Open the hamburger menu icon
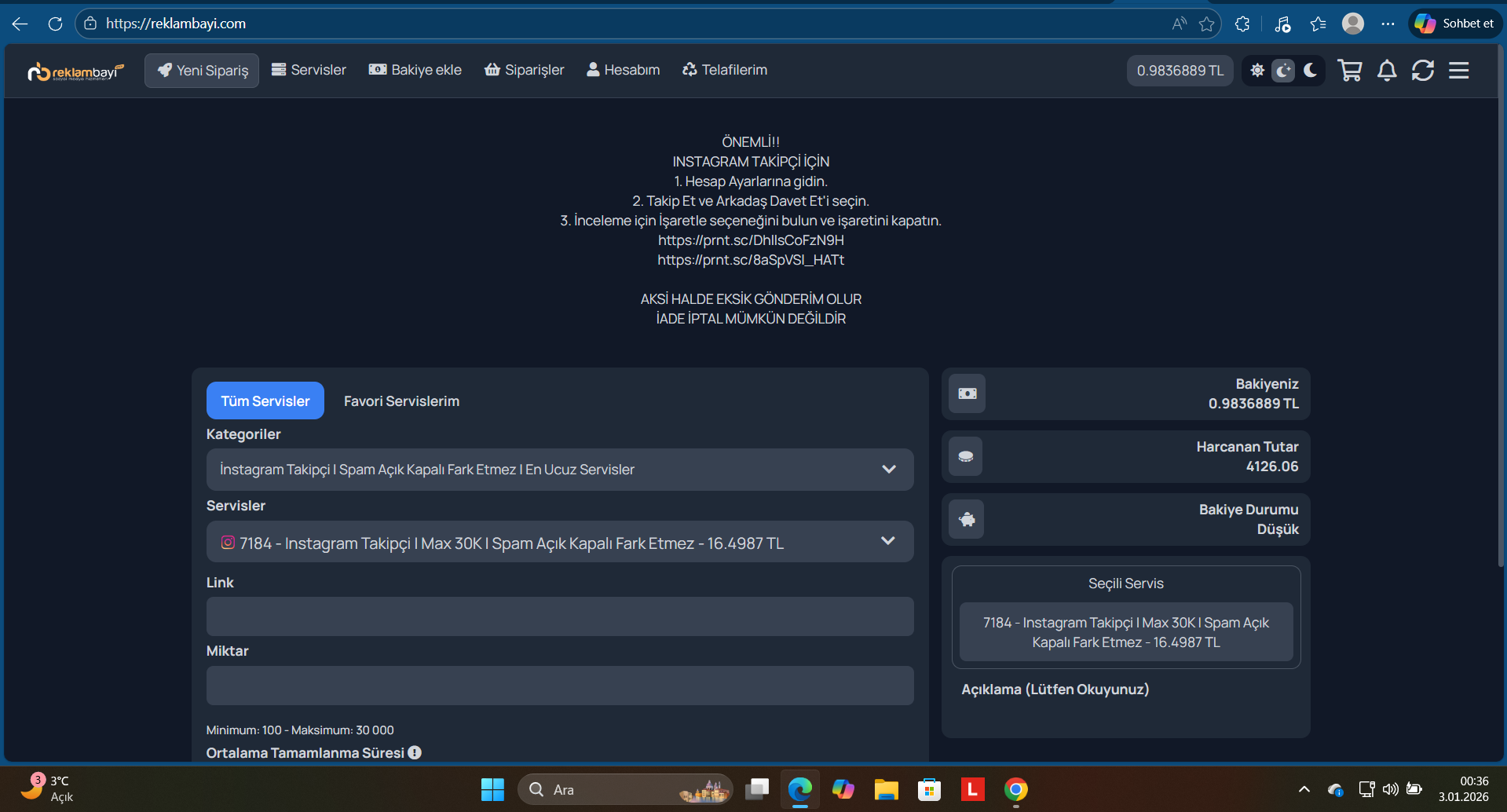This screenshot has height=812, width=1507. click(x=1459, y=71)
